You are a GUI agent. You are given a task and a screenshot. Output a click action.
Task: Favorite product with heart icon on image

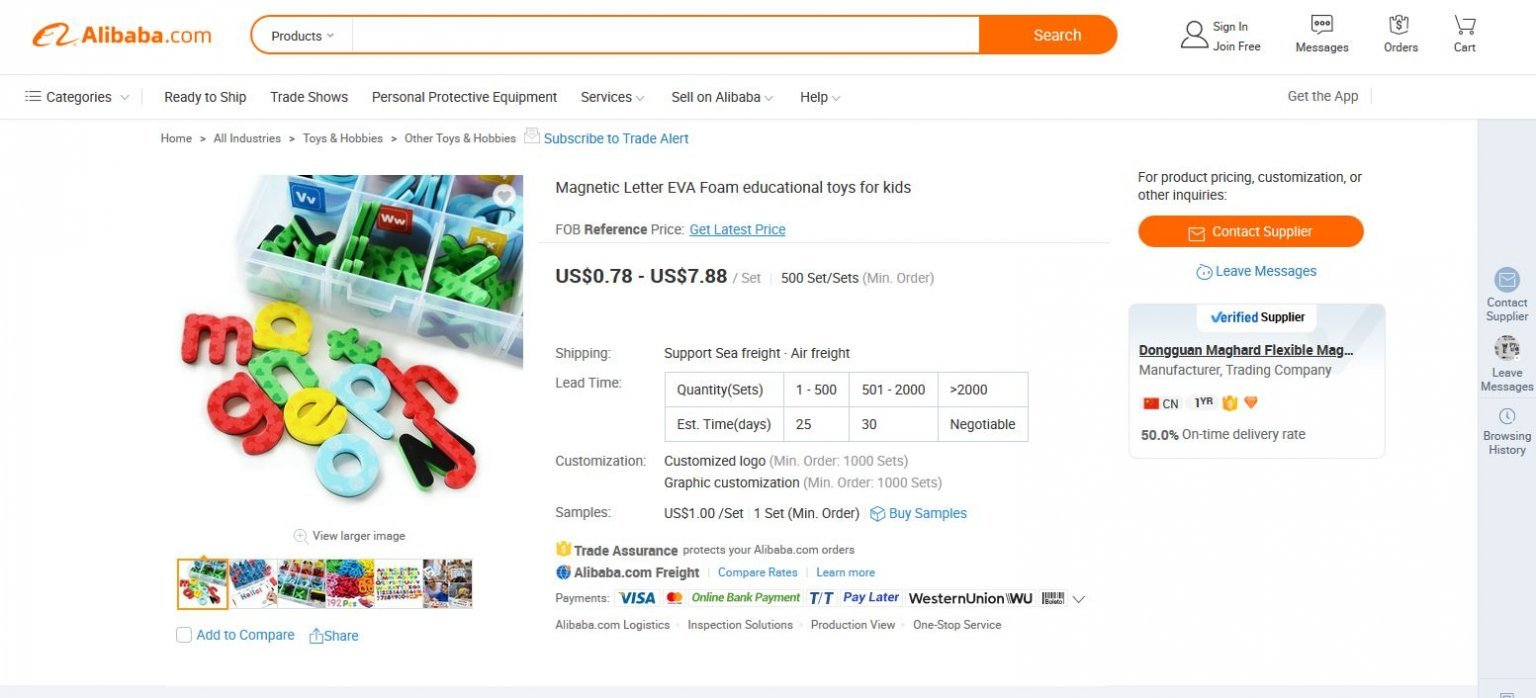[504, 196]
